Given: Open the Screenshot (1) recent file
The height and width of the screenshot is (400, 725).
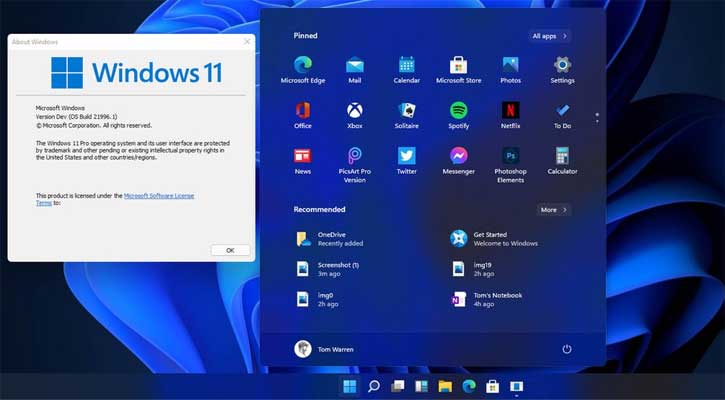Looking at the screenshot, I should pyautogui.click(x=328, y=269).
